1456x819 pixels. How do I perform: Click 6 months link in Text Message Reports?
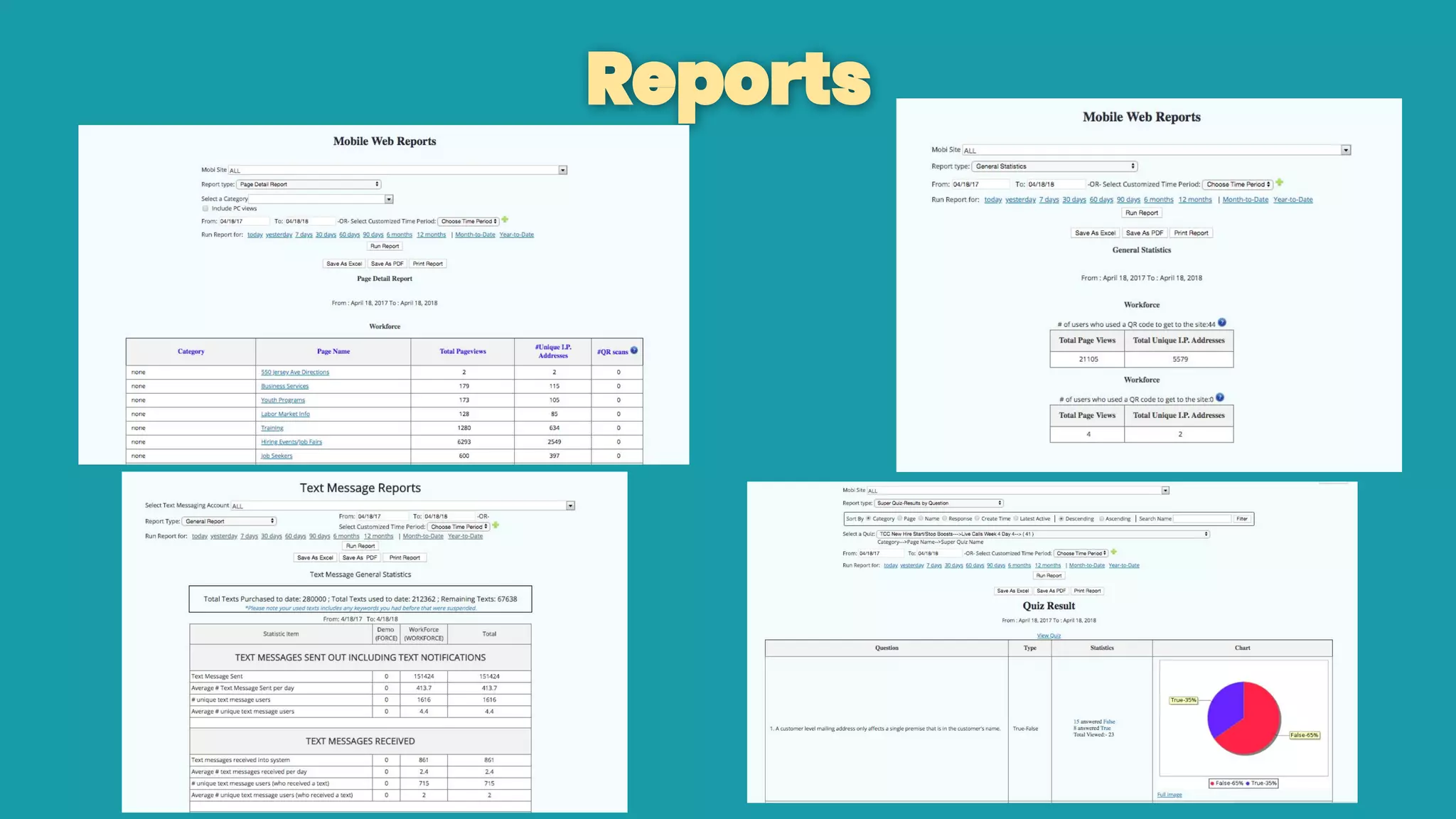point(346,536)
